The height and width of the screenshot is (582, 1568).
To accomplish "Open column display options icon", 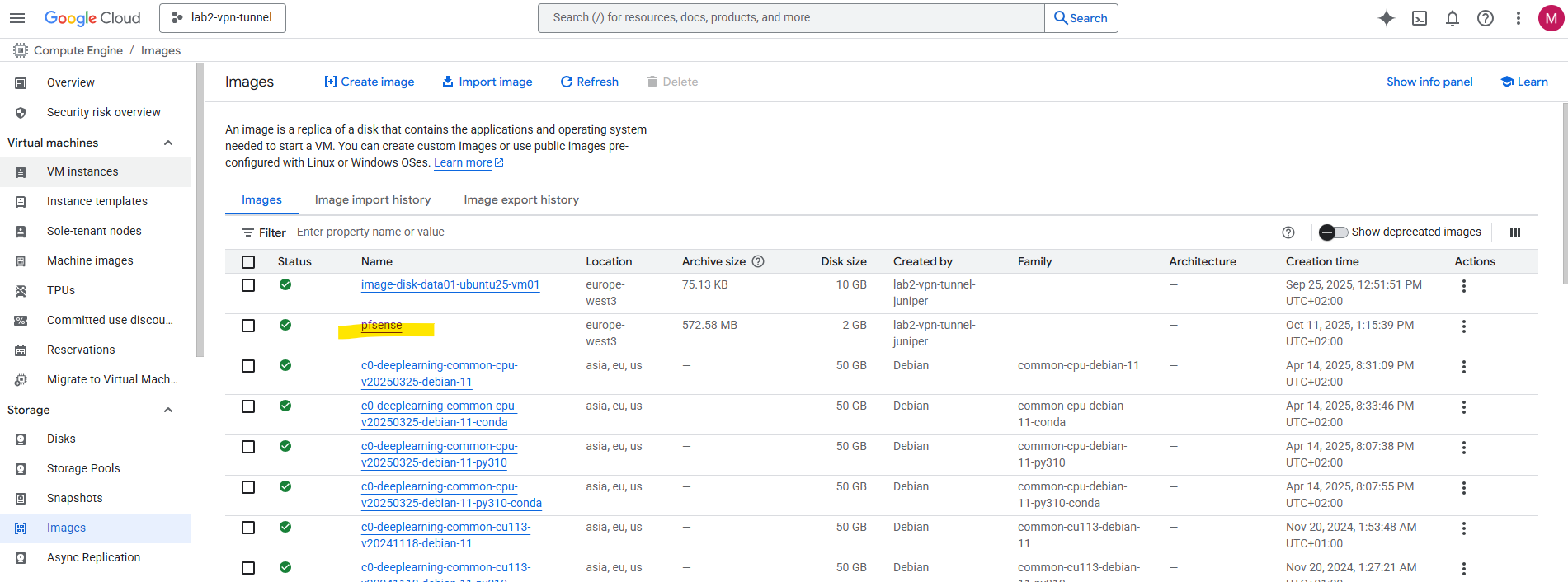I will 1515,232.
